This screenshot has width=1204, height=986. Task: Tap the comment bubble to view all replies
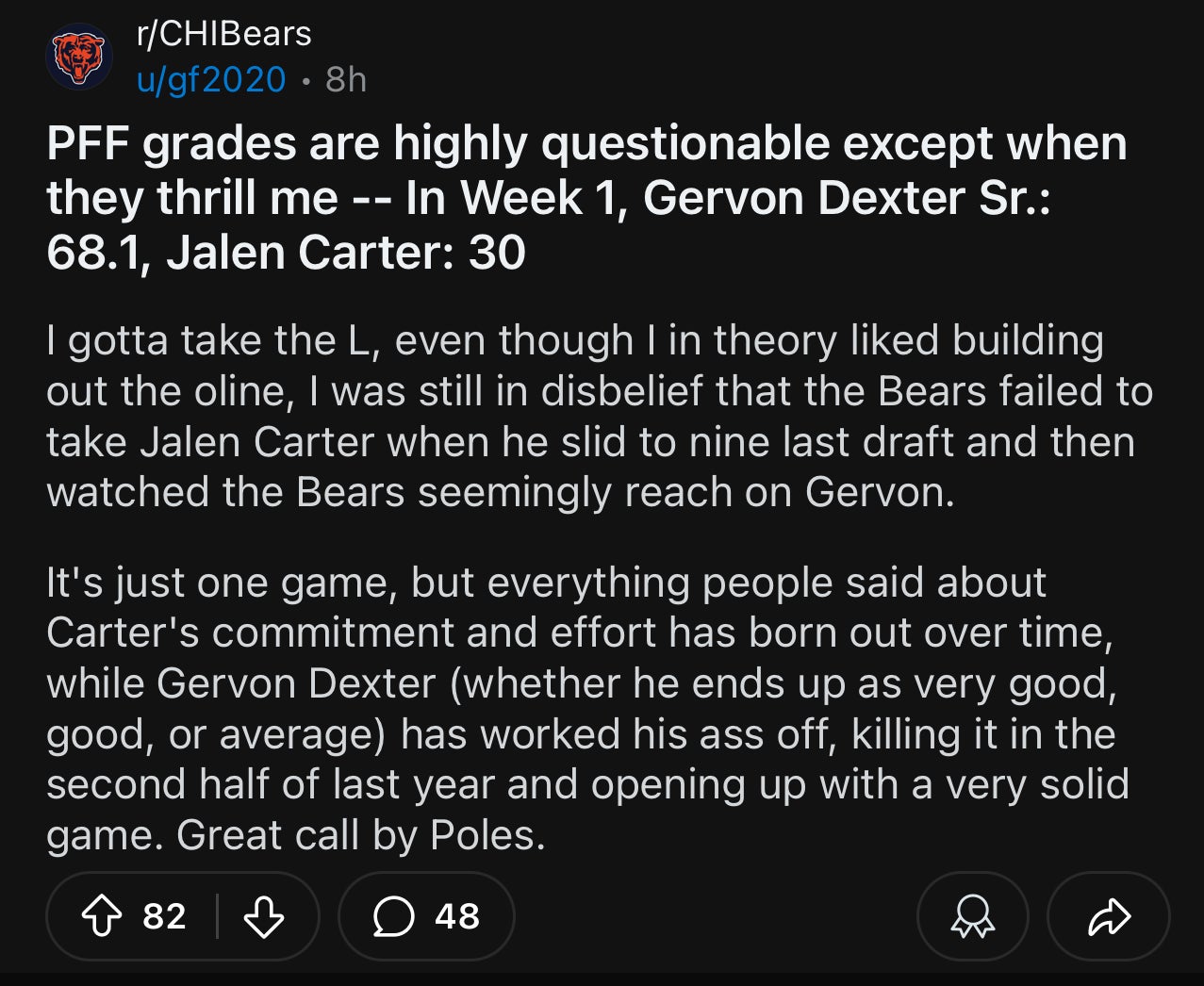click(x=395, y=915)
